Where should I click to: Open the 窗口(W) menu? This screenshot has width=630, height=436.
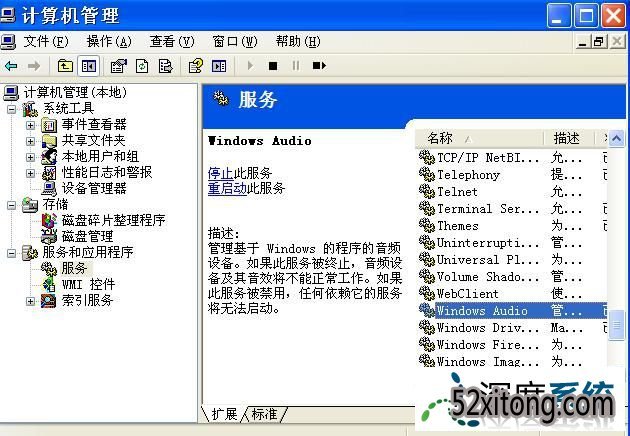point(235,41)
